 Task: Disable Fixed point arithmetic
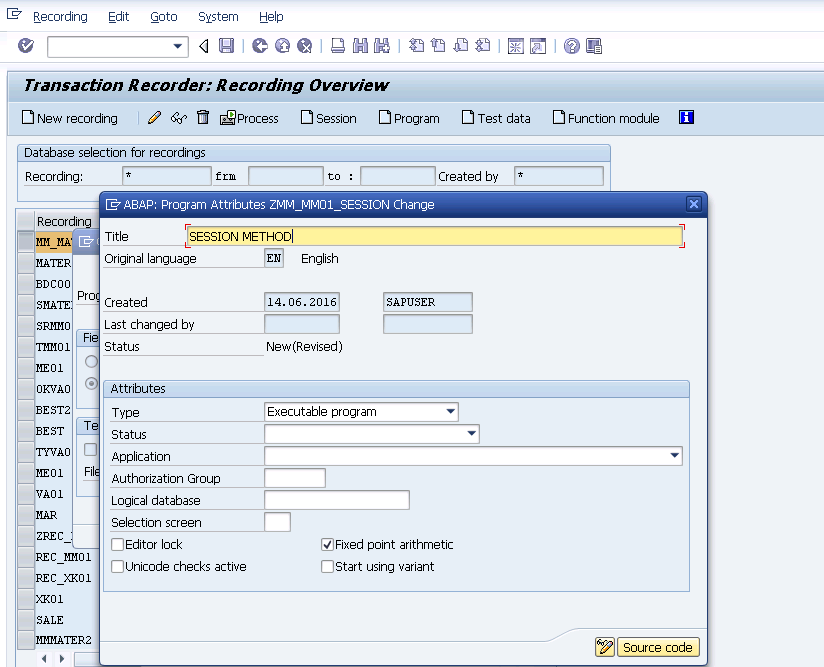(x=327, y=544)
